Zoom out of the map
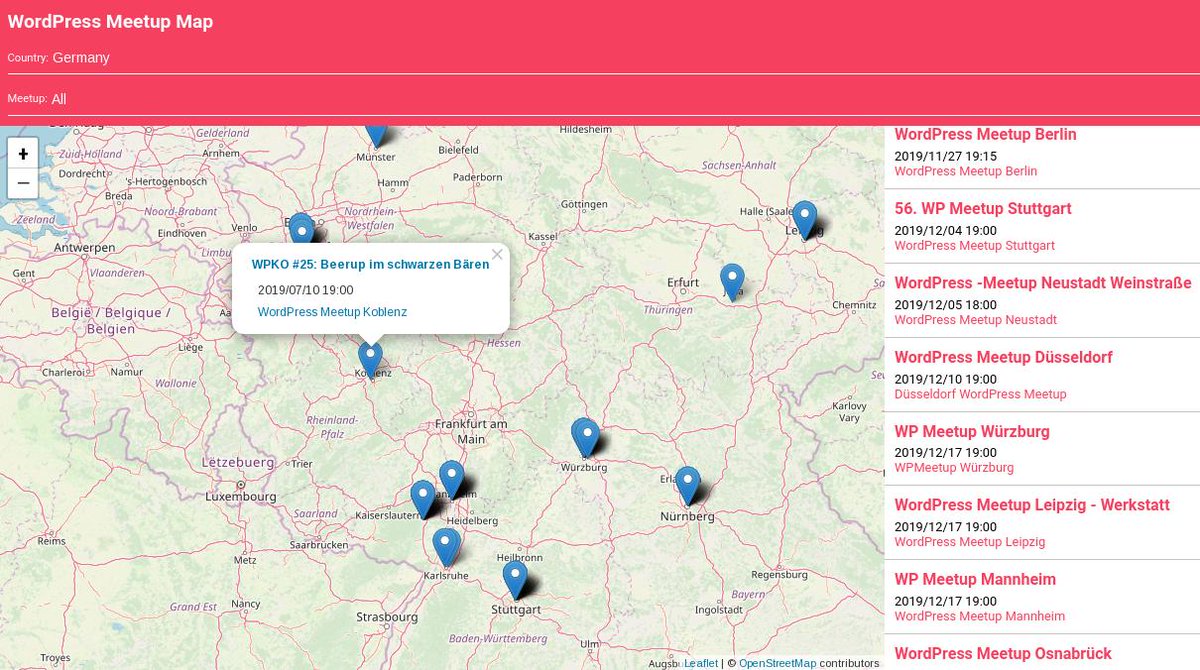Viewport: 1200px width, 670px height. coord(23,184)
